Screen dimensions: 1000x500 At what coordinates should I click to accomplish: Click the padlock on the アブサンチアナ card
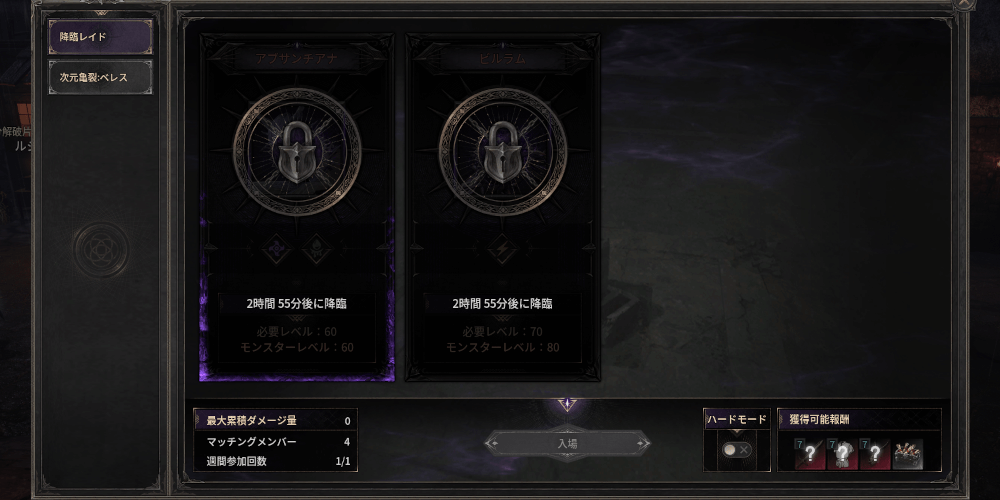click(x=297, y=152)
